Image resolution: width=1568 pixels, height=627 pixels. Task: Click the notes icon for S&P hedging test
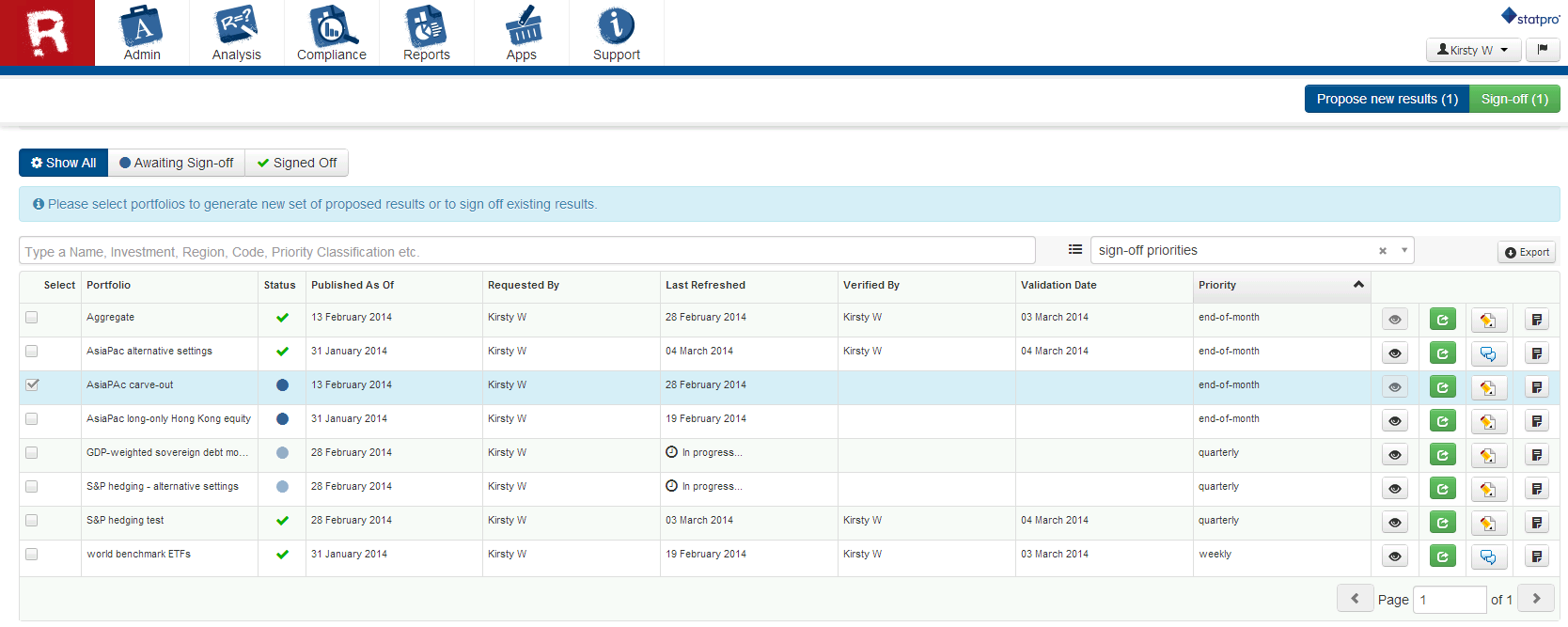(1536, 523)
